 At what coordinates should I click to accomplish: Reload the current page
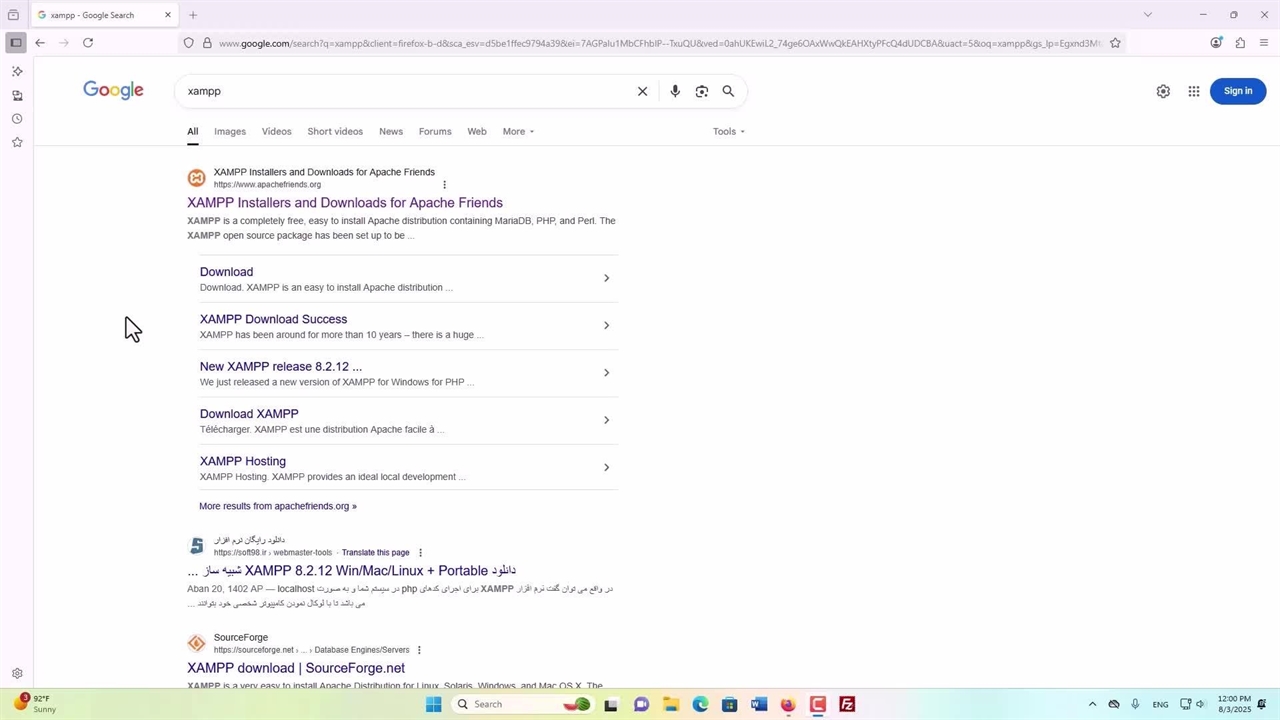pos(88,43)
